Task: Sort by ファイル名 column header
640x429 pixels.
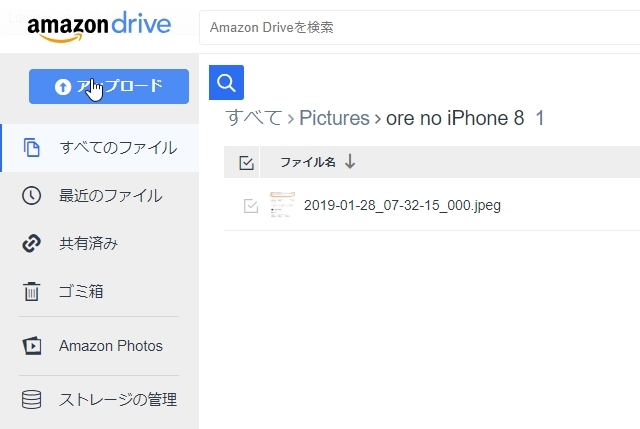Action: [x=308, y=162]
